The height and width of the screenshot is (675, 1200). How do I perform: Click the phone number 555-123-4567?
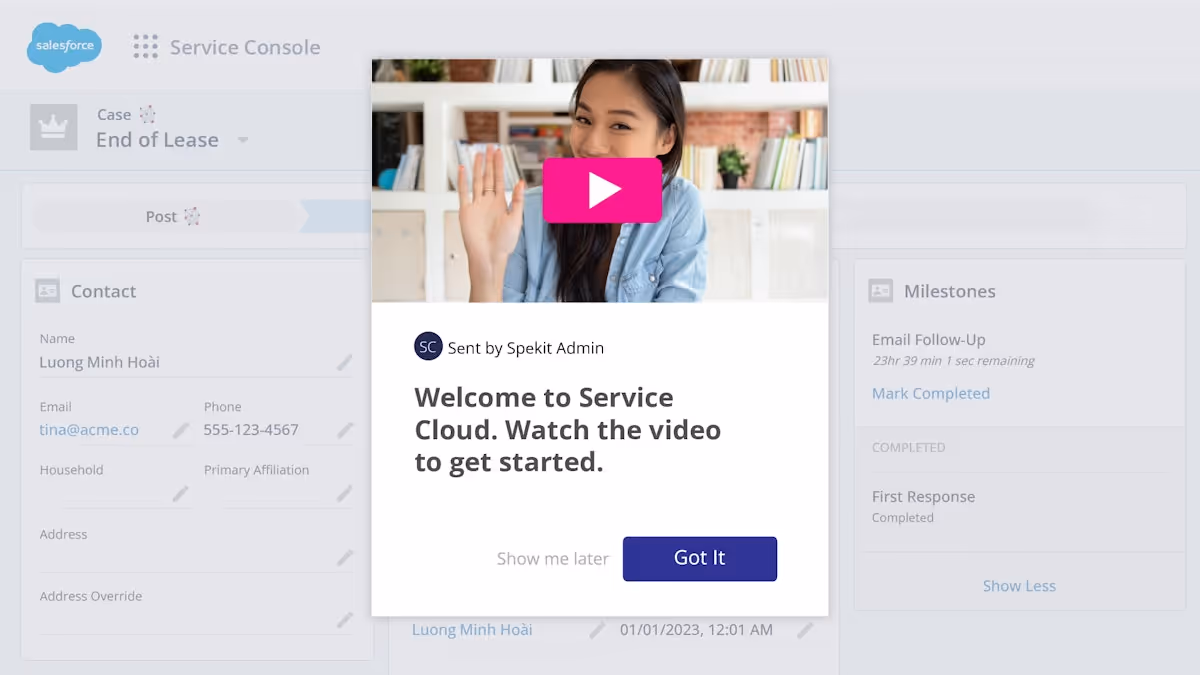pos(251,430)
